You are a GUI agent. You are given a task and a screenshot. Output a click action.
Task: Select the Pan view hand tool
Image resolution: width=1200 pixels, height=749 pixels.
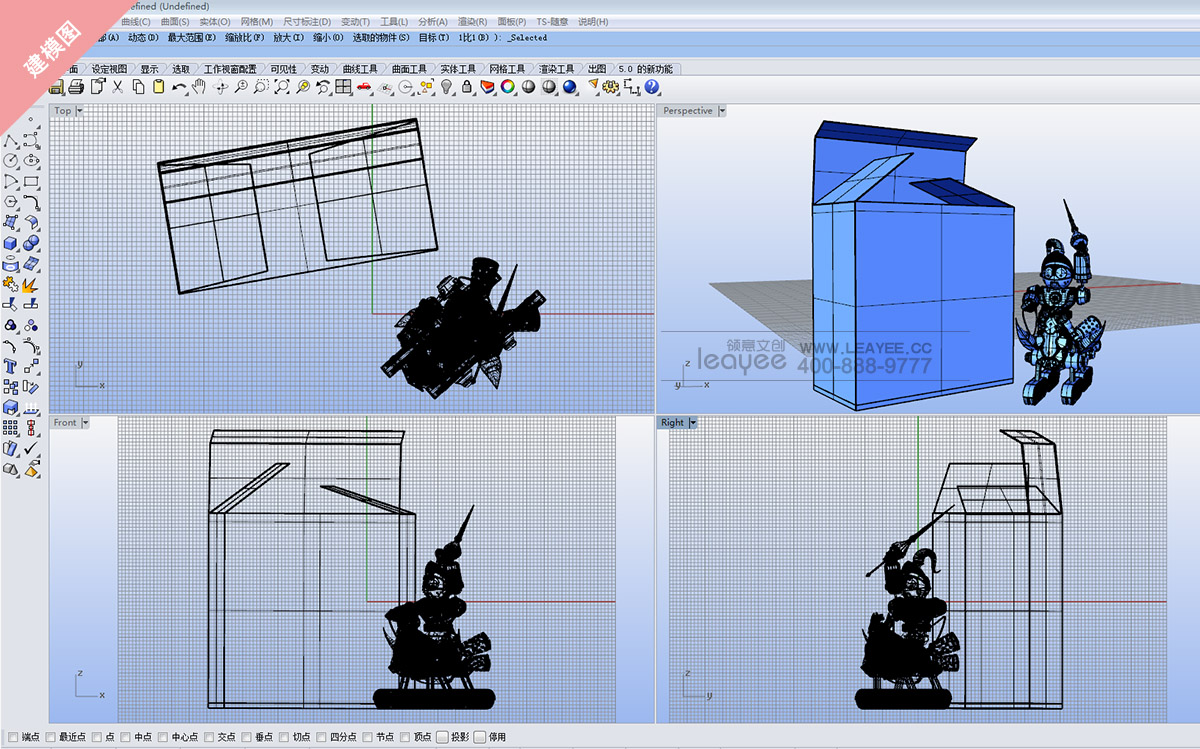click(x=199, y=88)
